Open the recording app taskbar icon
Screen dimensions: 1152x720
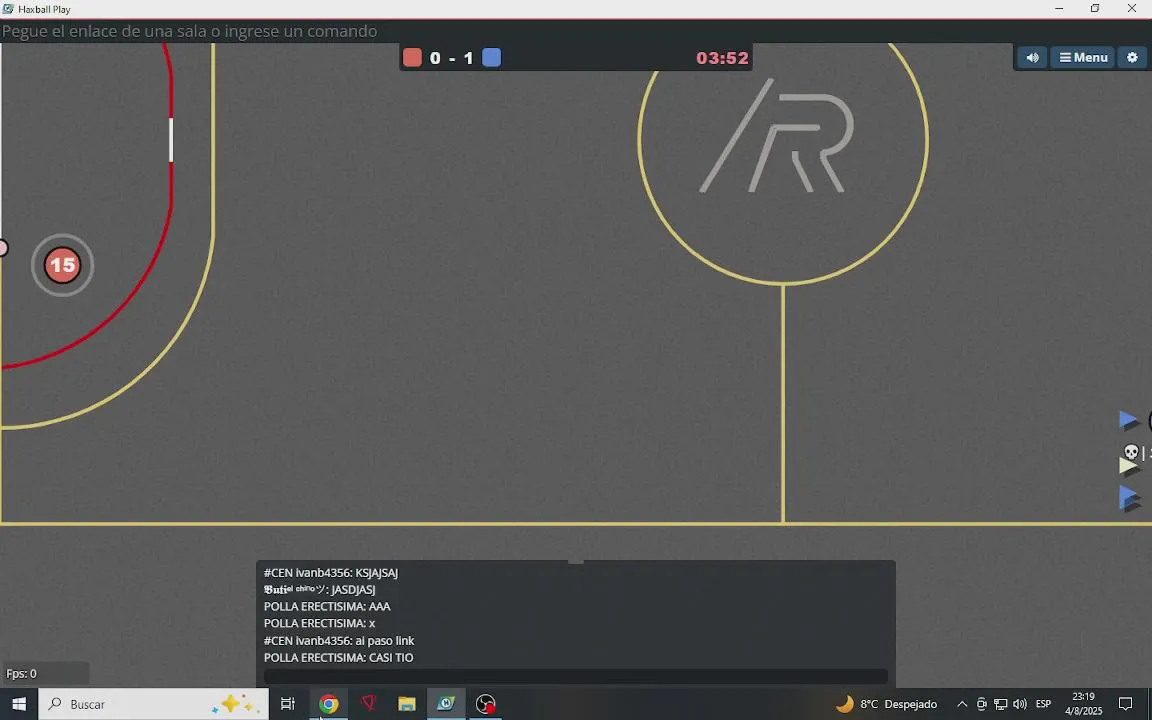[x=486, y=704]
